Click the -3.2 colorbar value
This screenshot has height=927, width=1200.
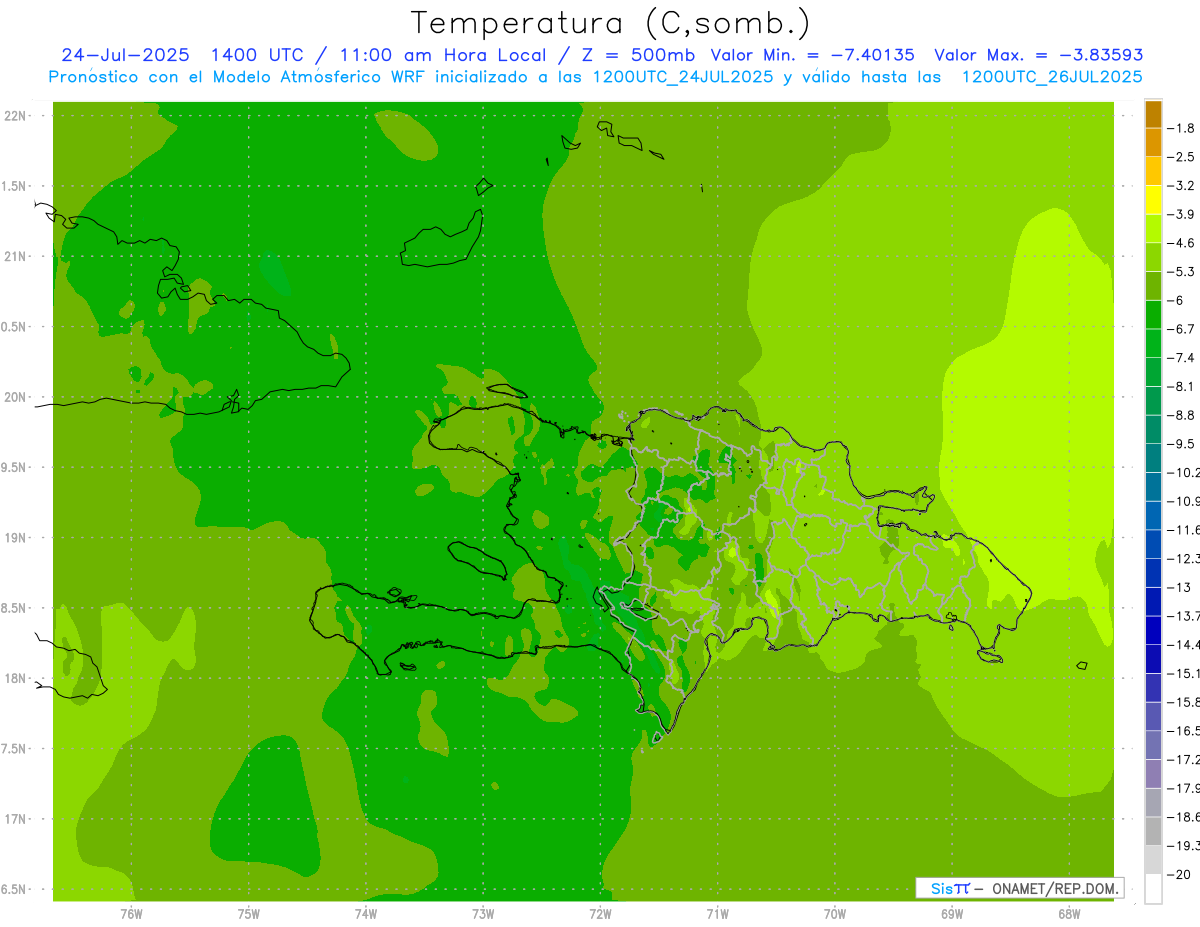coord(1181,186)
